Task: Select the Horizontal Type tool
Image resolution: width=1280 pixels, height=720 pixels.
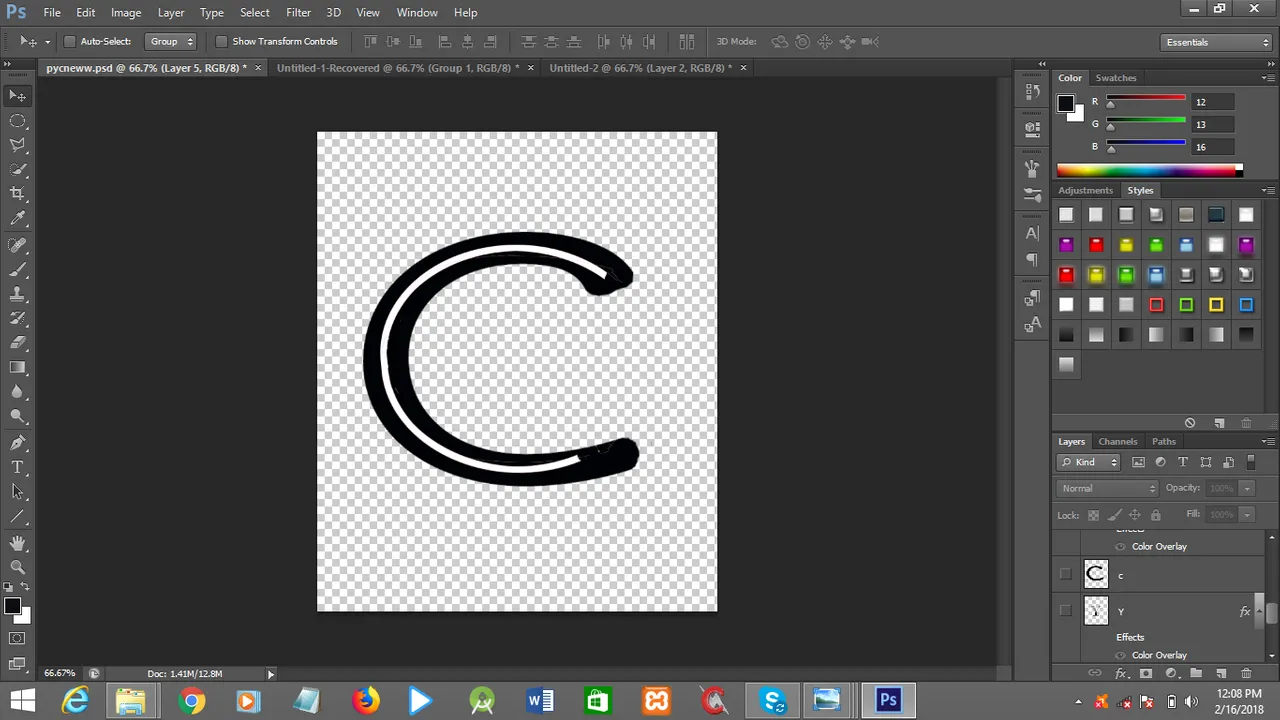Action: 18,467
